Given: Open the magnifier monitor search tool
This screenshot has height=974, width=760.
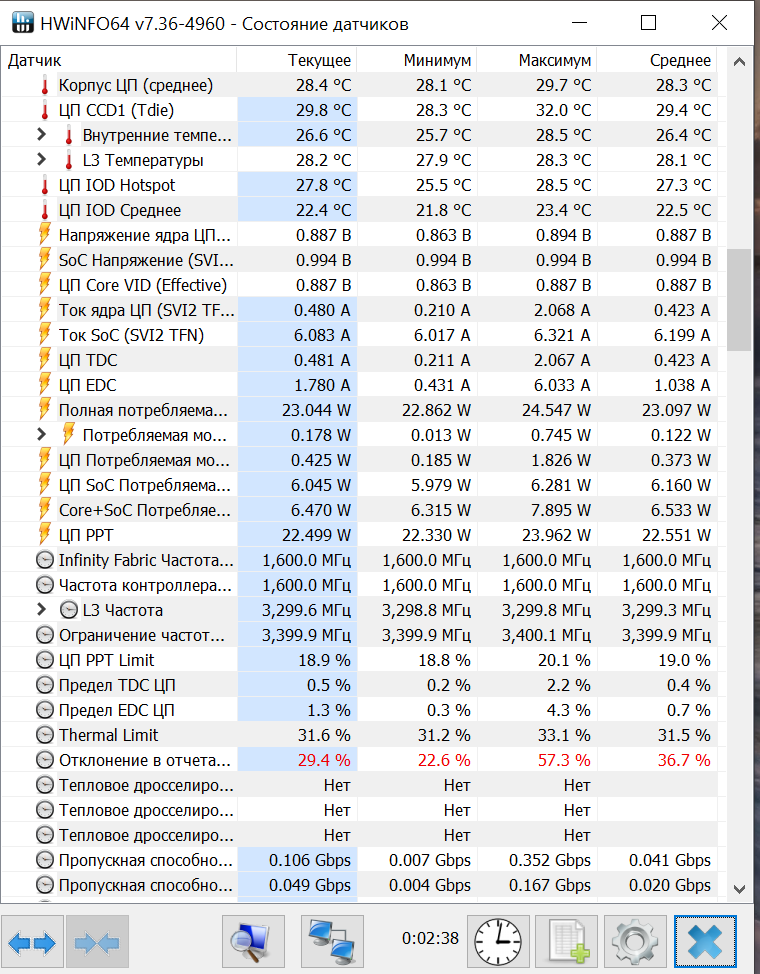Looking at the screenshot, I should point(252,941).
